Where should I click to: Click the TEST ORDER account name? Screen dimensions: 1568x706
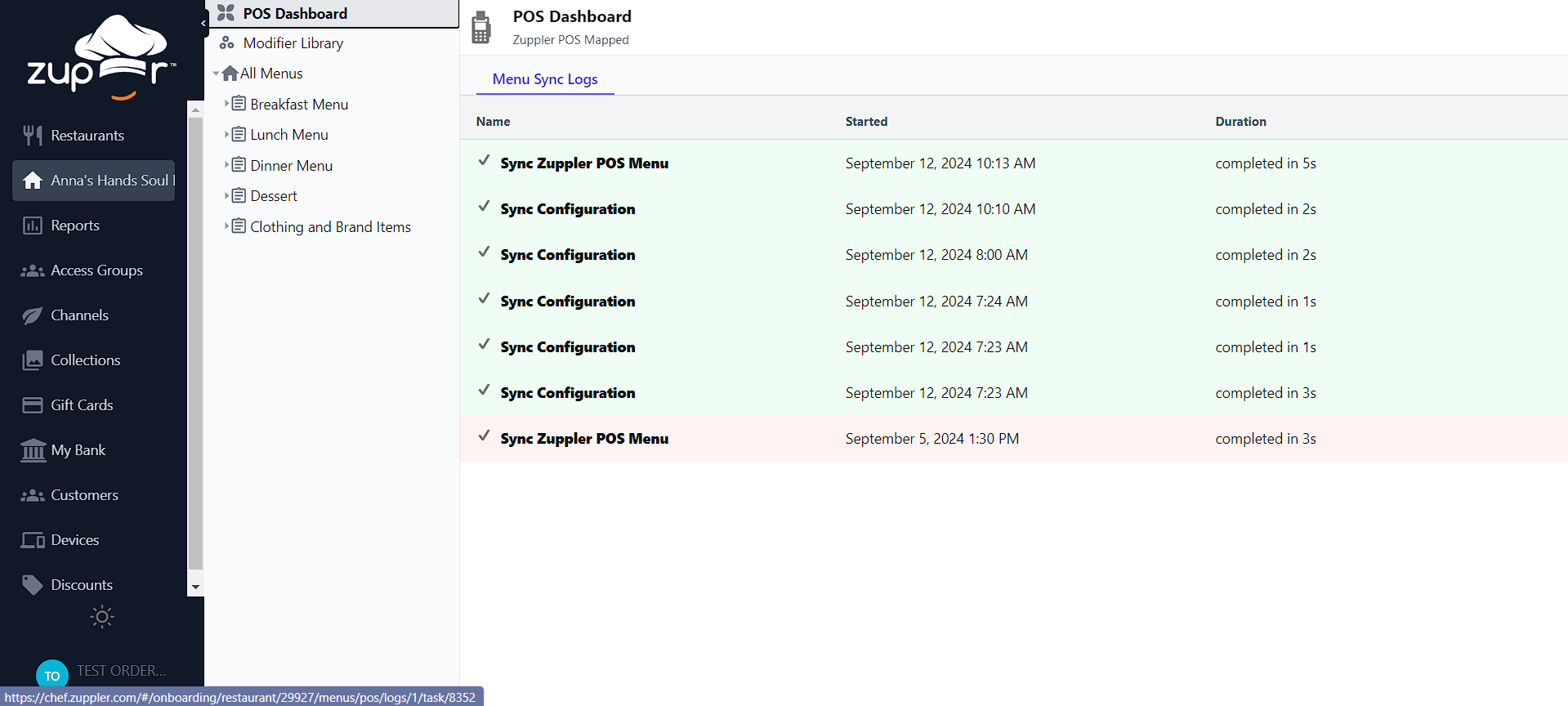click(121, 671)
